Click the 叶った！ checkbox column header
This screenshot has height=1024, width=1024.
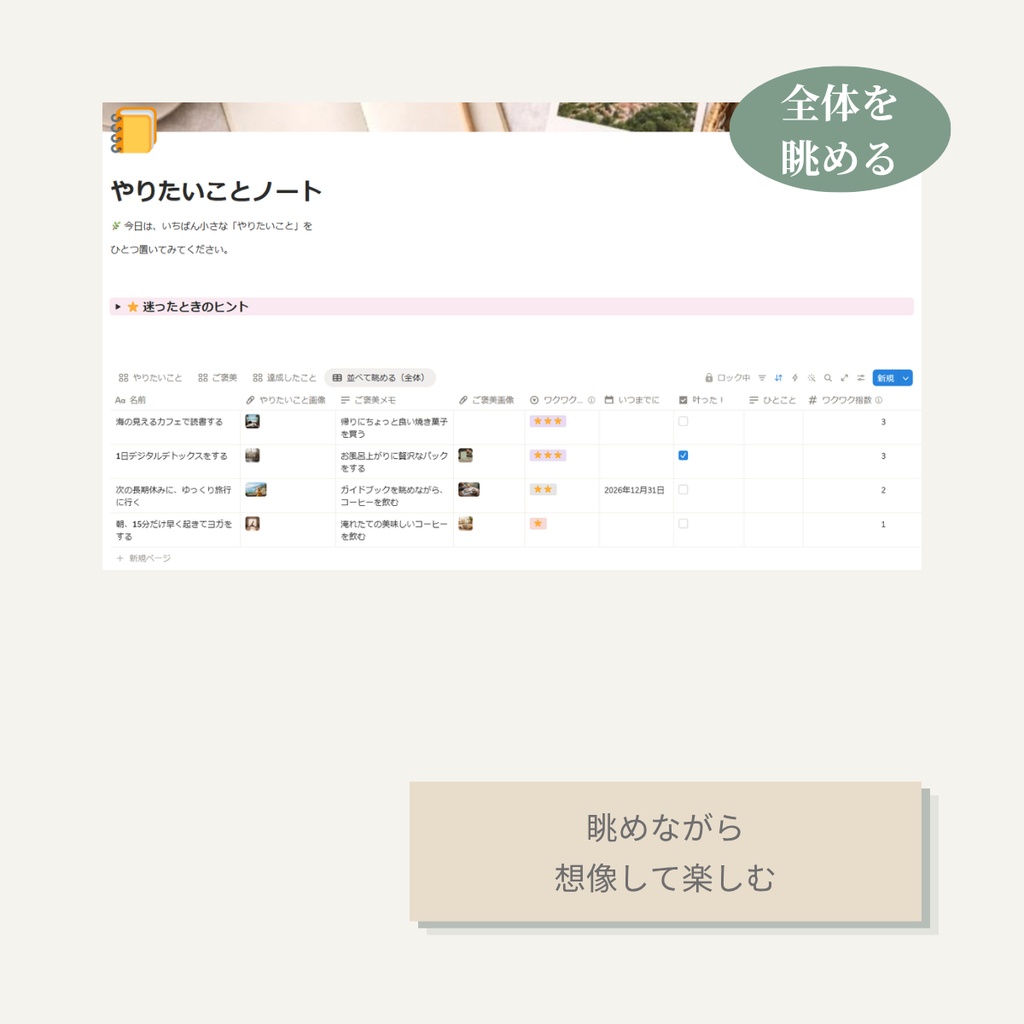pos(701,400)
